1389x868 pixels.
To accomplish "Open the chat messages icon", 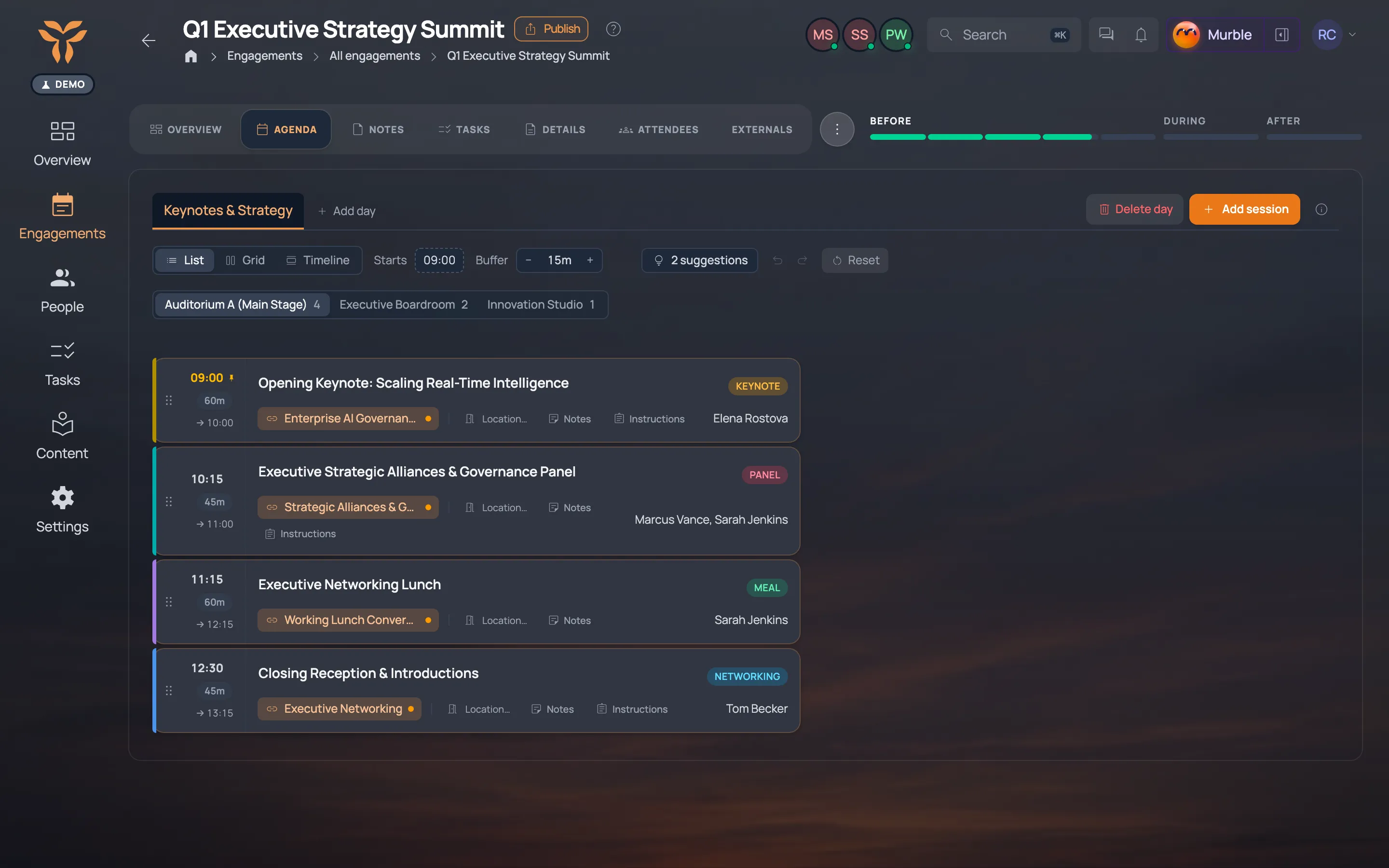I will (1106, 34).
